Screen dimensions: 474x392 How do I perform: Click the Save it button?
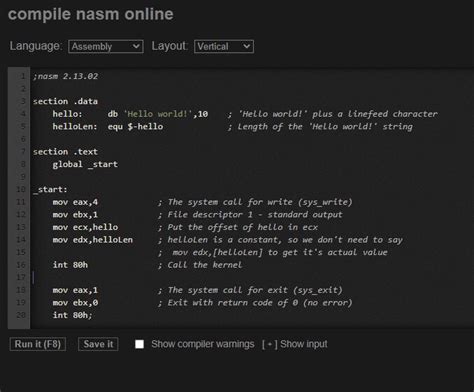pos(98,344)
